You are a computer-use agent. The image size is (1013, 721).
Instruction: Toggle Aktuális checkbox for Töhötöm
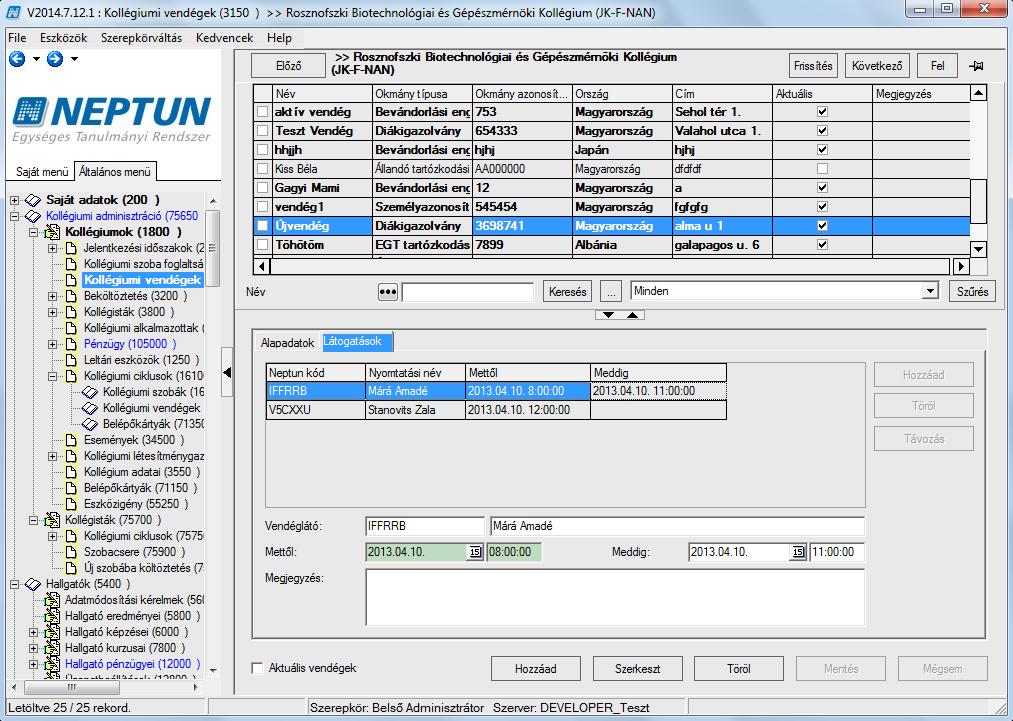pyautogui.click(x=822, y=245)
